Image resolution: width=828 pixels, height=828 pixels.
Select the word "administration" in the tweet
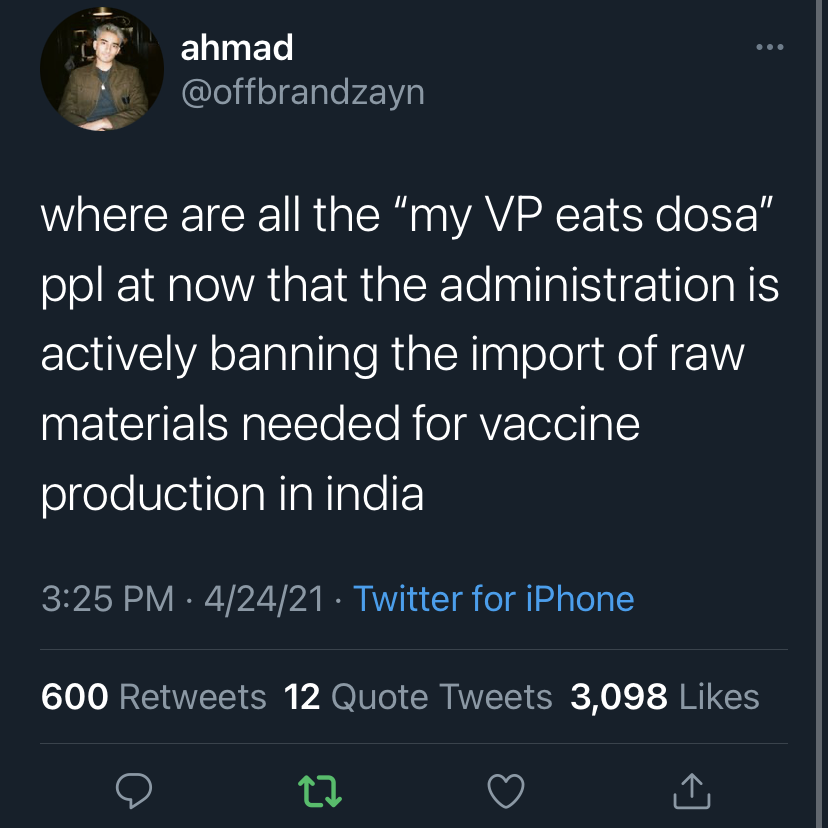(587, 285)
